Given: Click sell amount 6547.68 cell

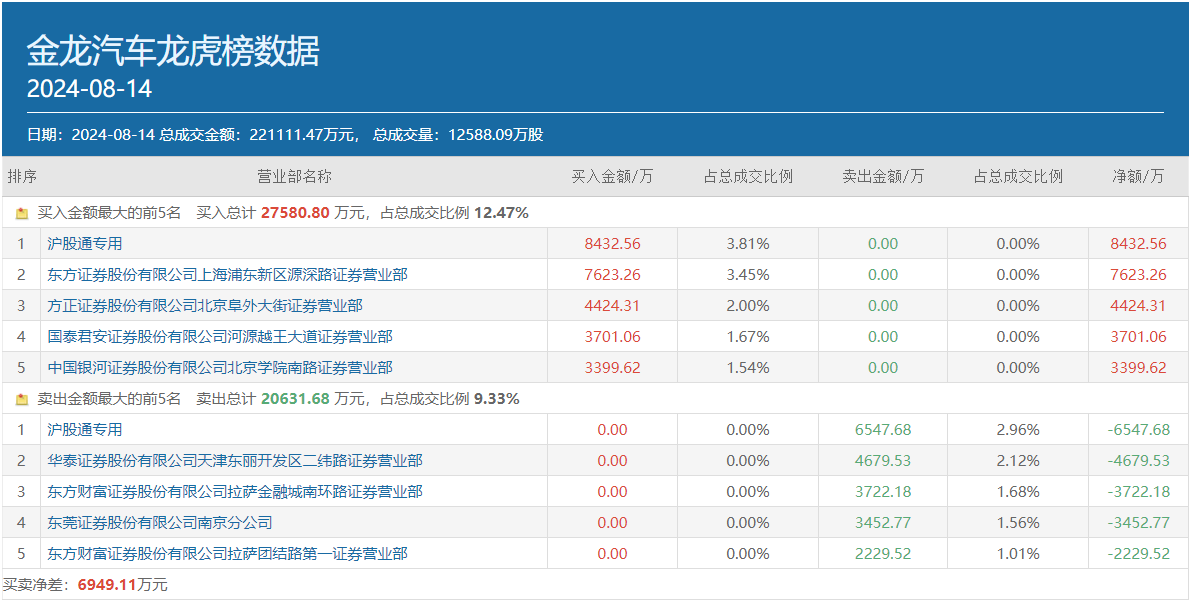Looking at the screenshot, I should (x=883, y=429).
